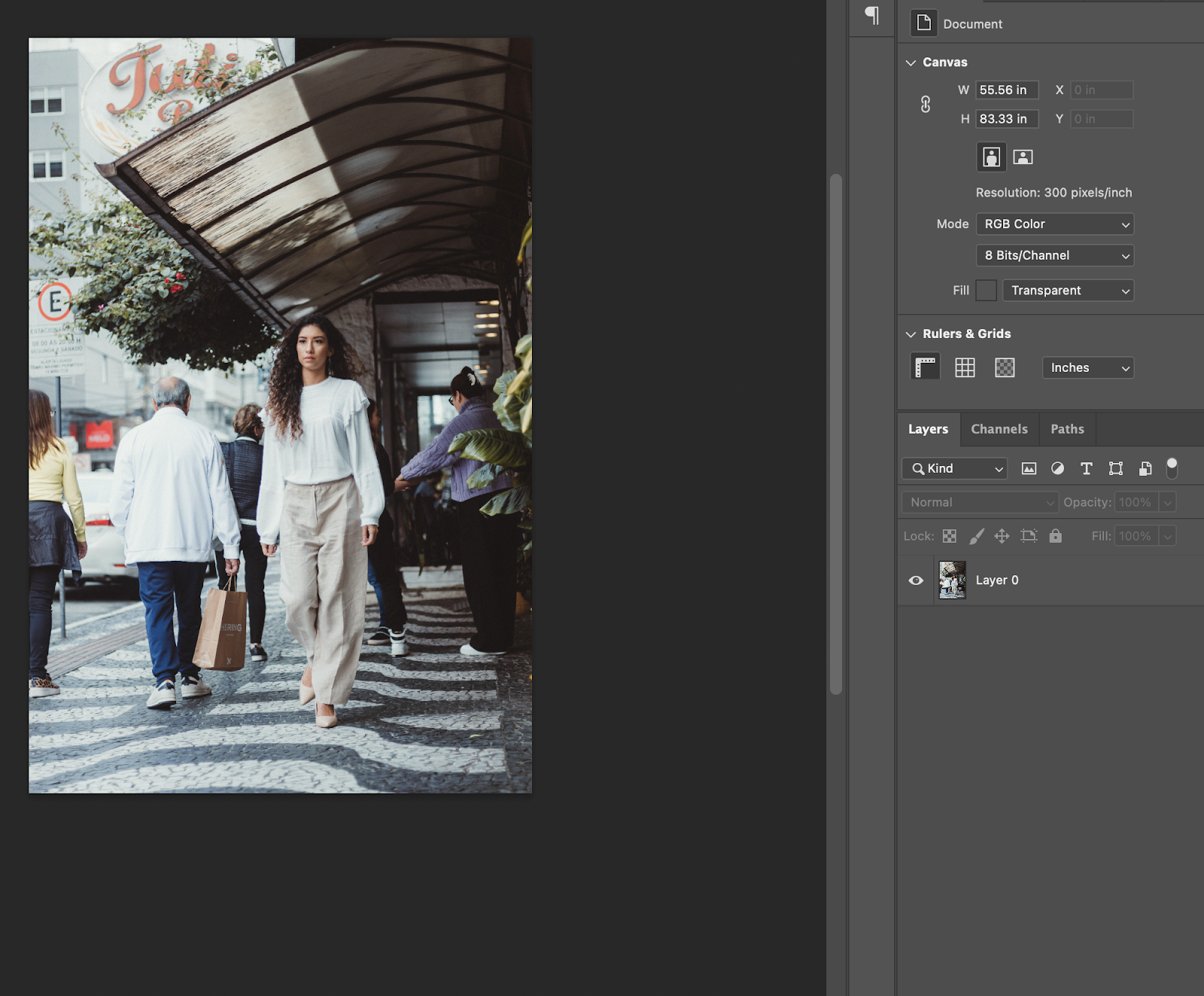Image resolution: width=1204 pixels, height=996 pixels.
Task: Toggle the width-height link chain icon
Action: coord(926,104)
